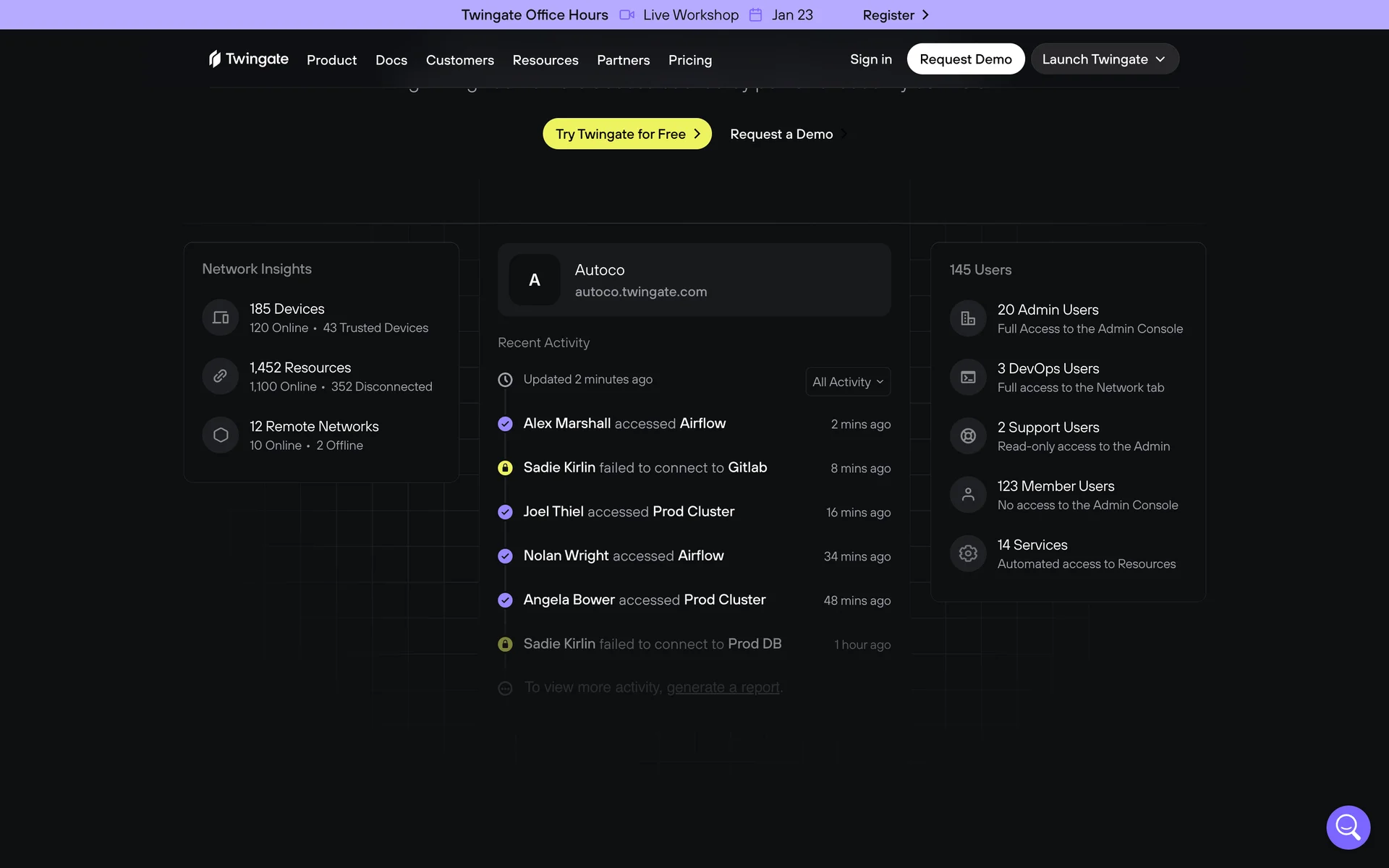Viewport: 1389px width, 868px height.
Task: Click the Support Users lifebuoy icon
Action: 968,436
